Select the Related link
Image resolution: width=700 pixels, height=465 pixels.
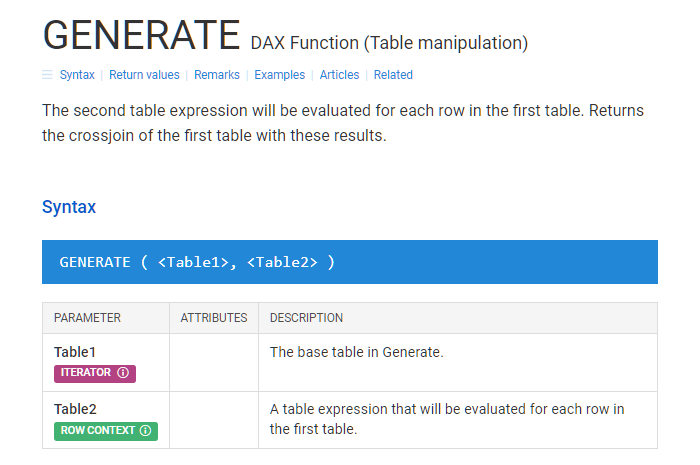click(393, 75)
